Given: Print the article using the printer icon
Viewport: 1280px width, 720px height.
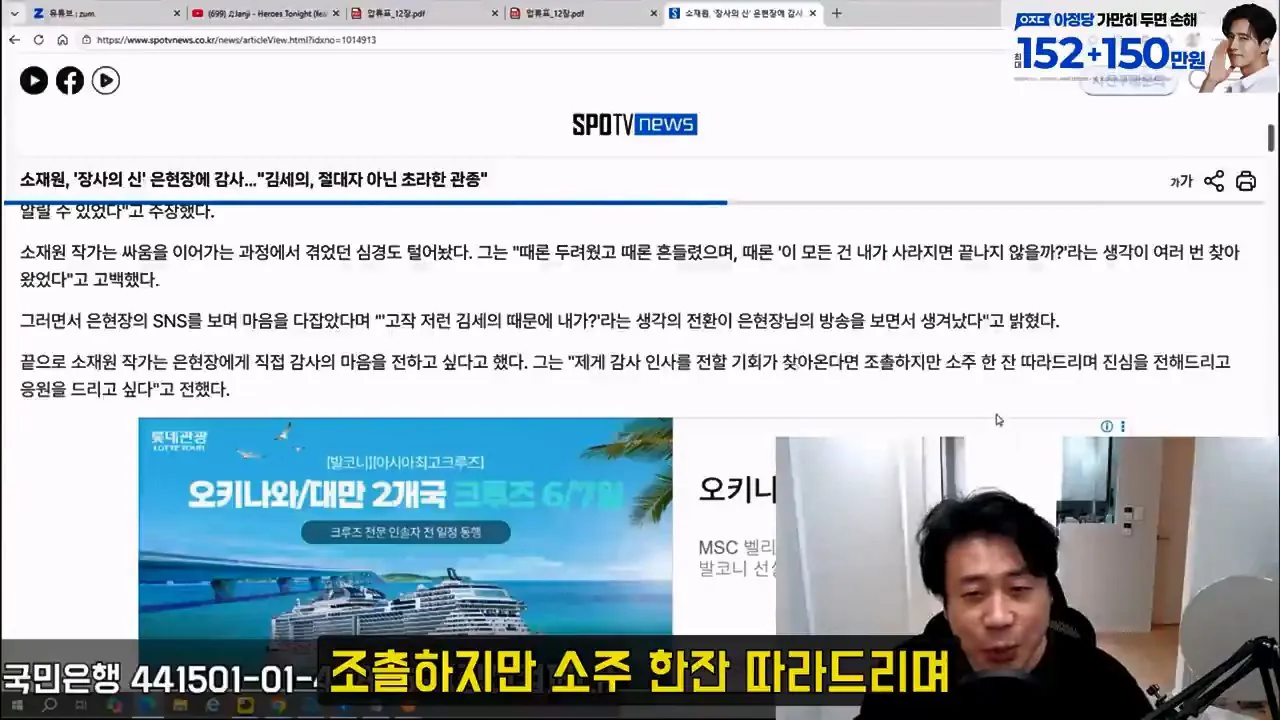Looking at the screenshot, I should click(1246, 181).
